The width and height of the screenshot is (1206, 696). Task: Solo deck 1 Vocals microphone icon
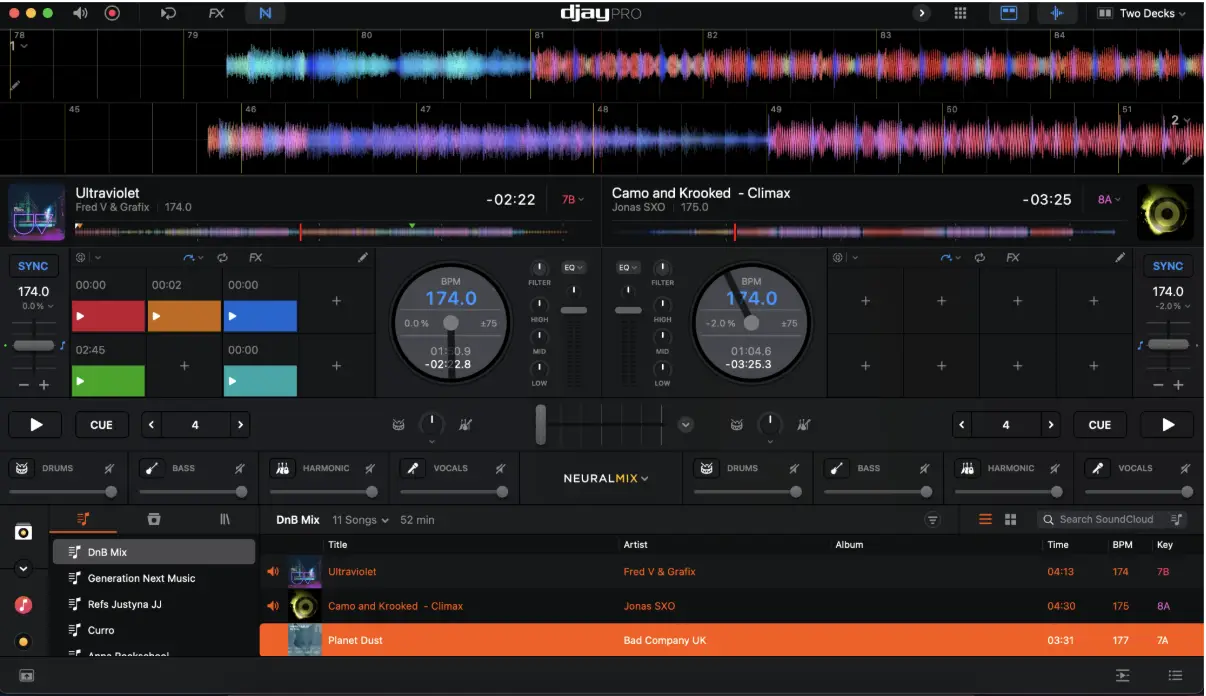click(413, 468)
